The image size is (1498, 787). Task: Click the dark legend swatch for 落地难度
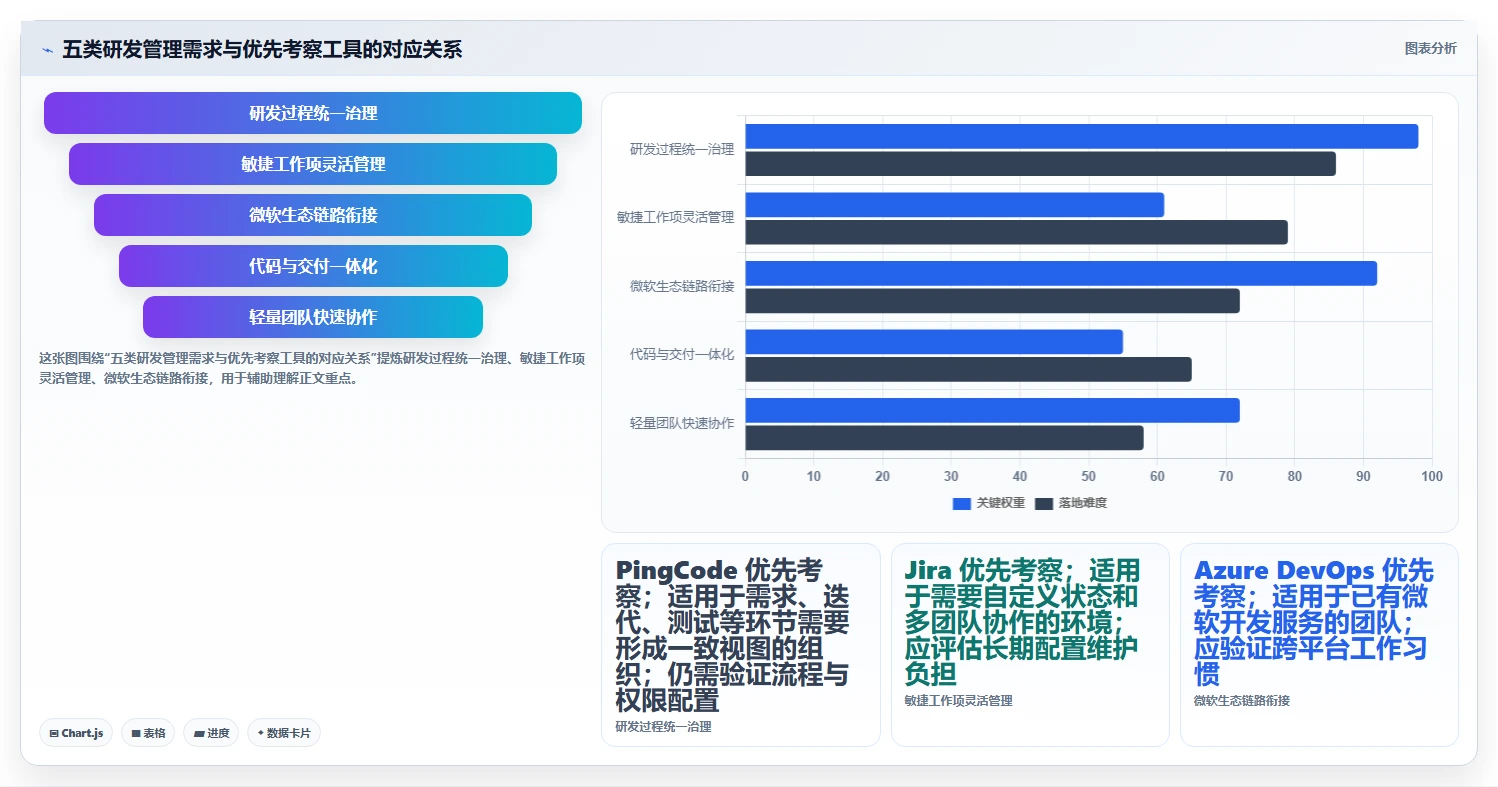1044,503
